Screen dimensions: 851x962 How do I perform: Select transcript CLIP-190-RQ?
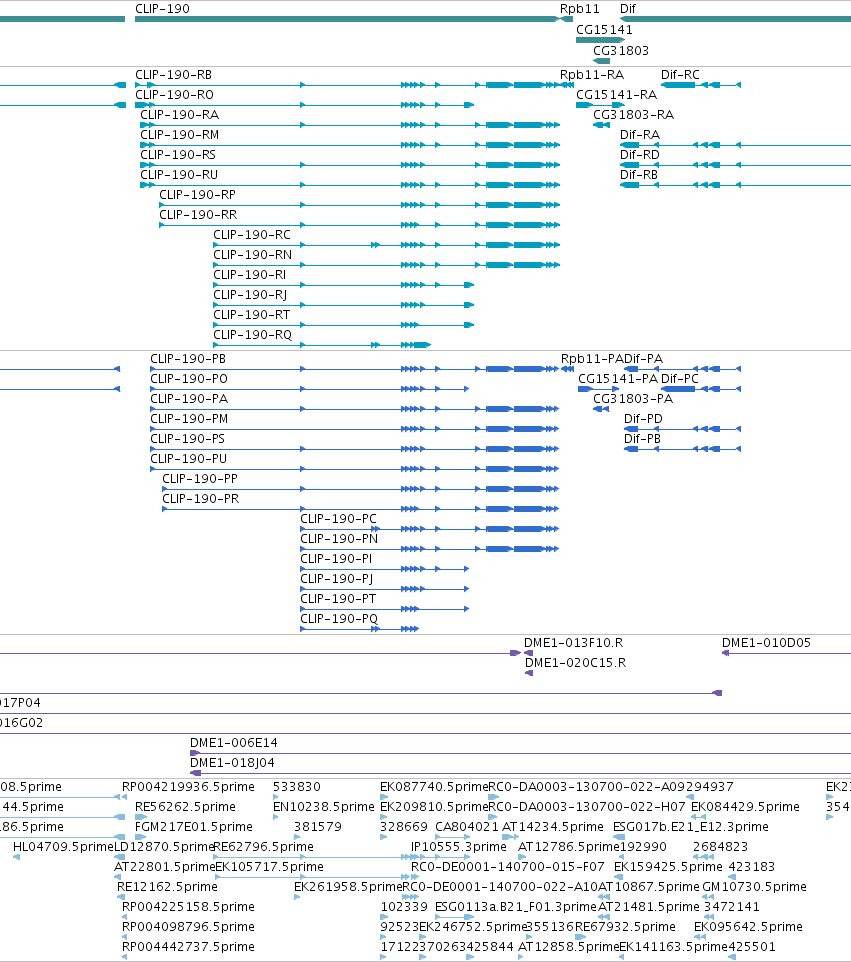coord(252,334)
